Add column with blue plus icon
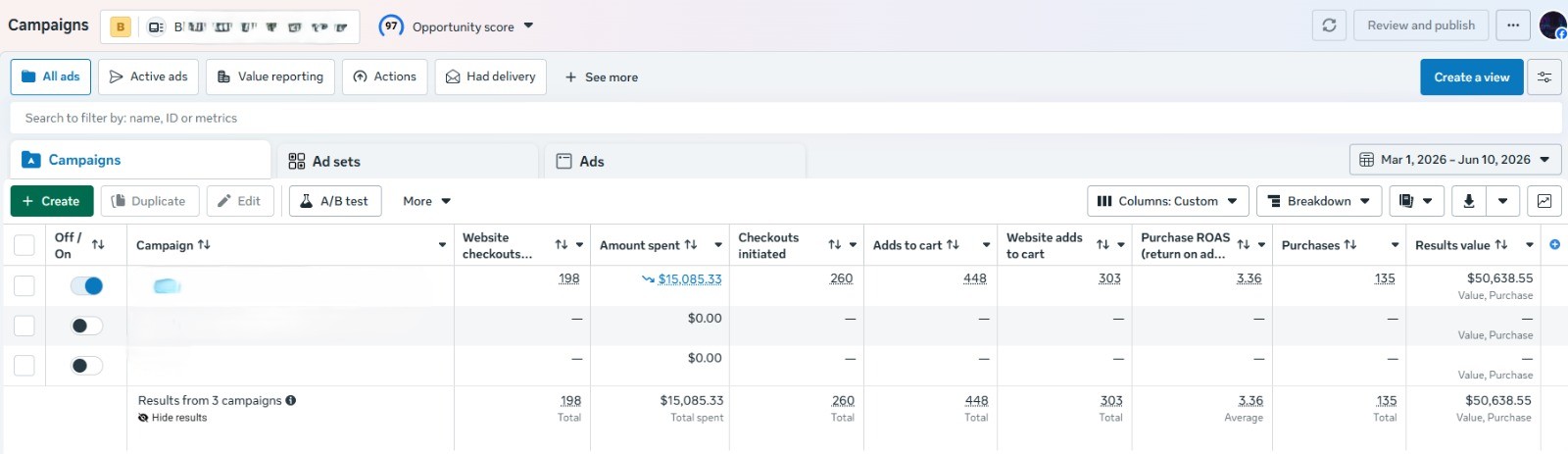 coord(1554,244)
